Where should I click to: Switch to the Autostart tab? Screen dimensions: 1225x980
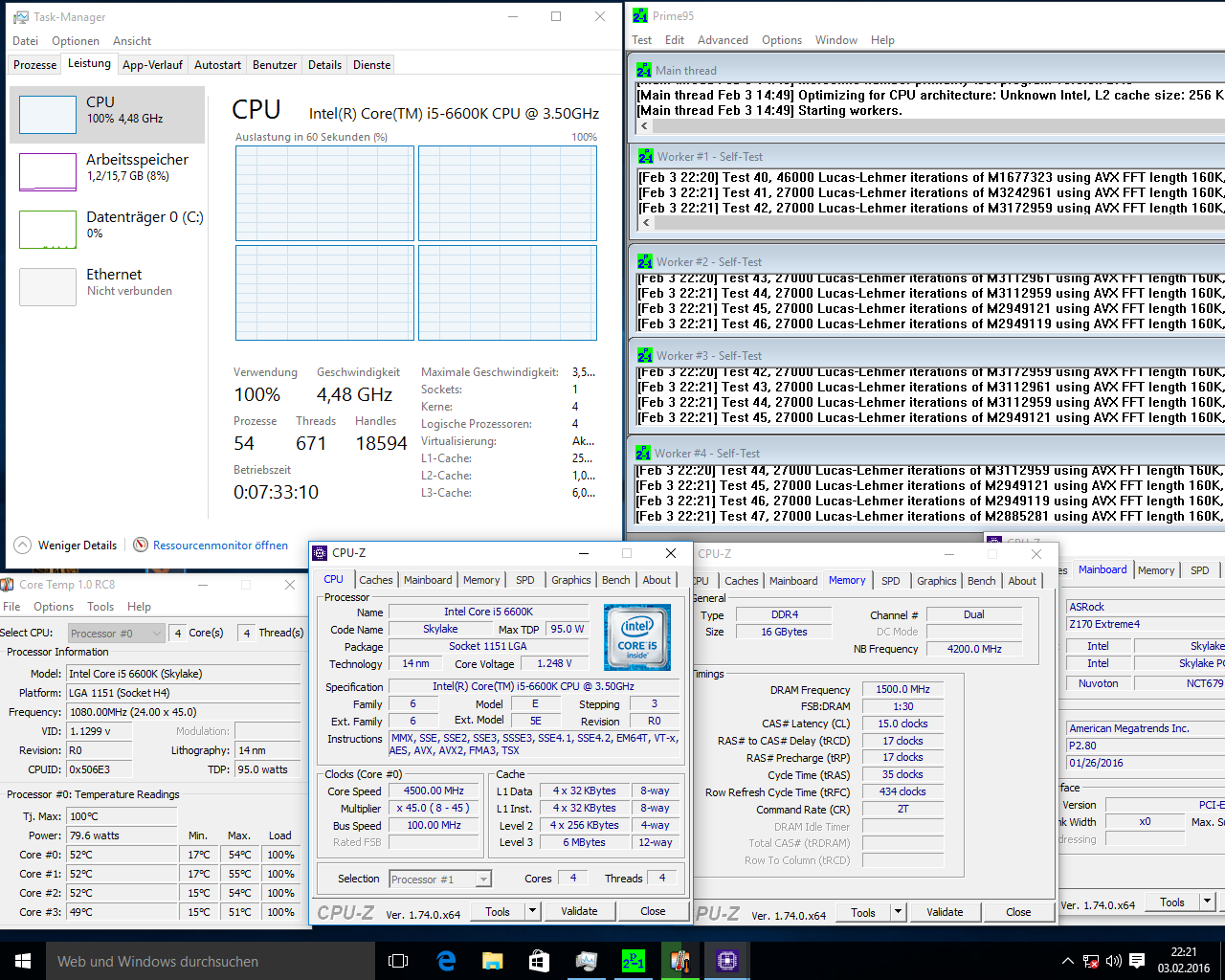click(217, 65)
